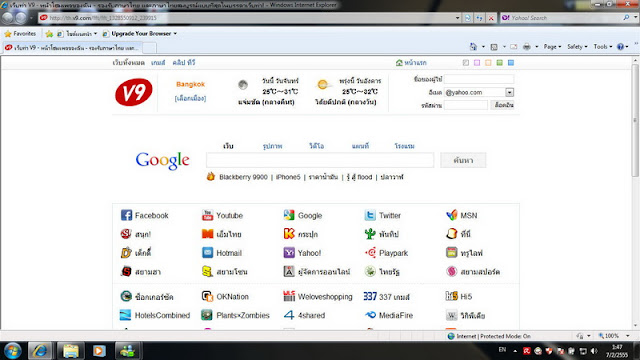Select the orange theme color swatch

488,62
